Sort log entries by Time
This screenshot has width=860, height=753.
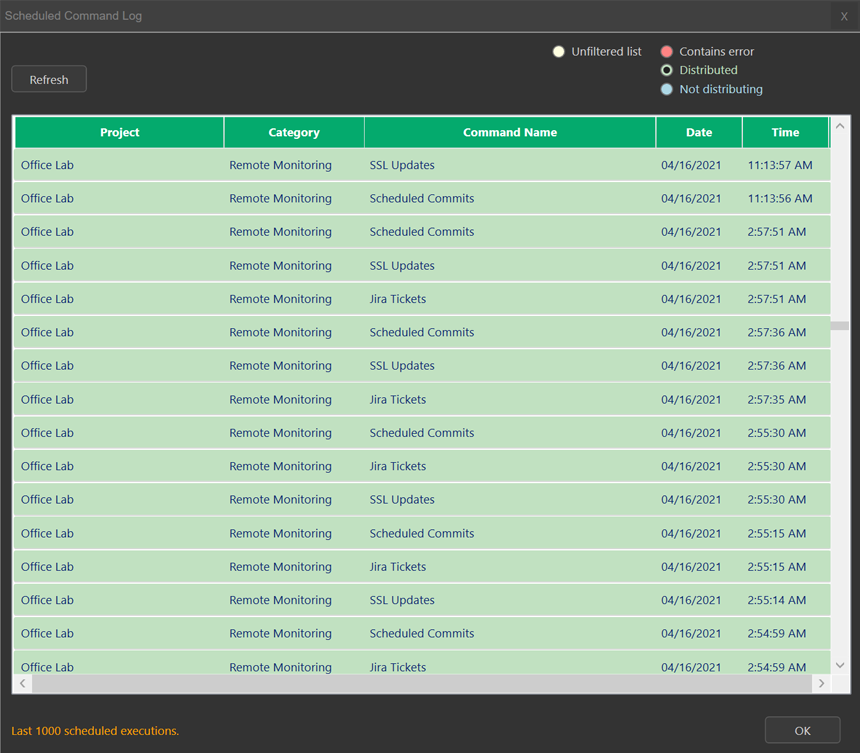tap(785, 132)
